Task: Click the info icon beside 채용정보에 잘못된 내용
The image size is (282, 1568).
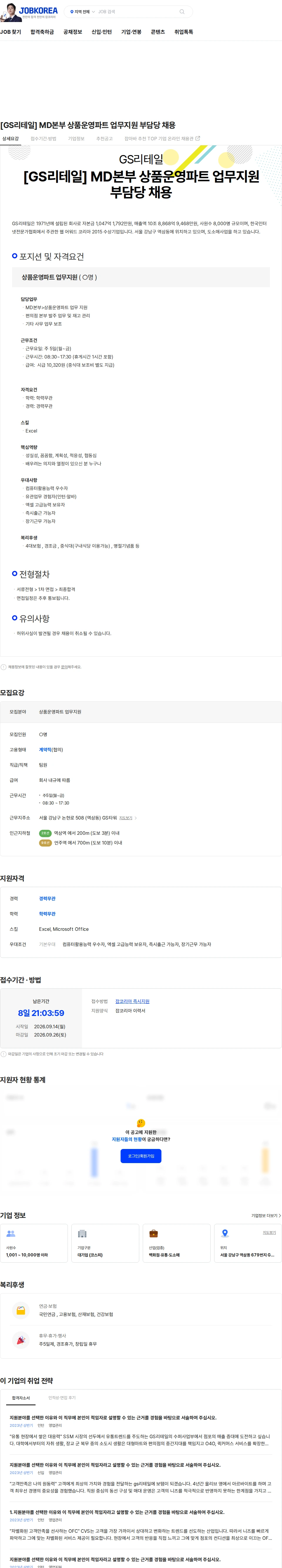Action: coord(4,667)
